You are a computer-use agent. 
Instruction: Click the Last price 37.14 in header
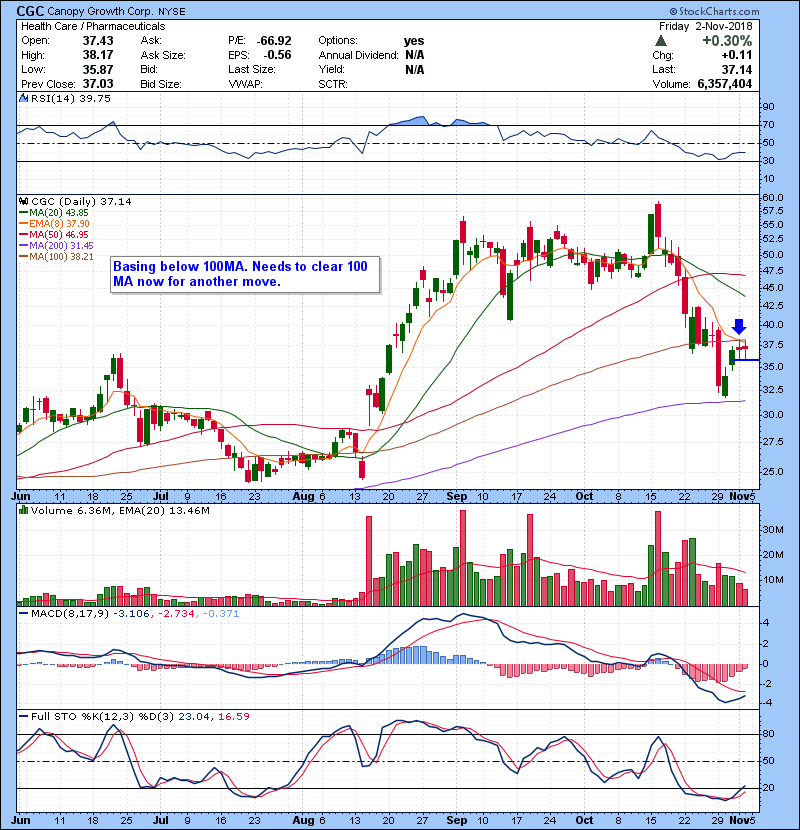pyautogui.click(x=736, y=69)
